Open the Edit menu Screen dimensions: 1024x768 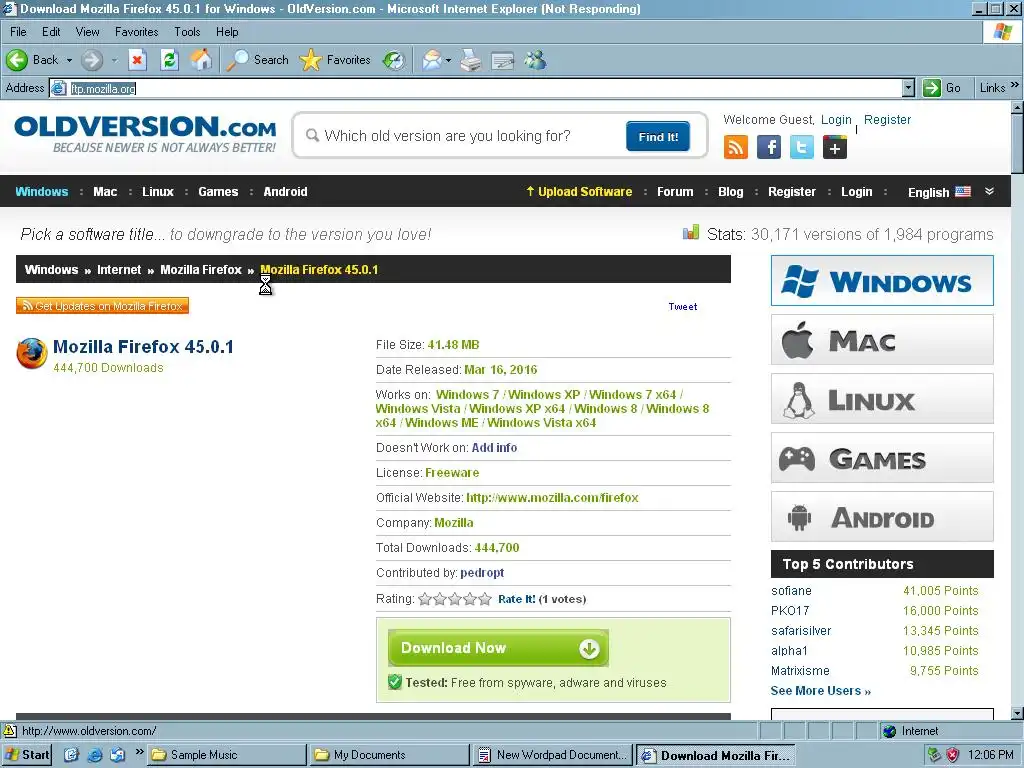[51, 31]
